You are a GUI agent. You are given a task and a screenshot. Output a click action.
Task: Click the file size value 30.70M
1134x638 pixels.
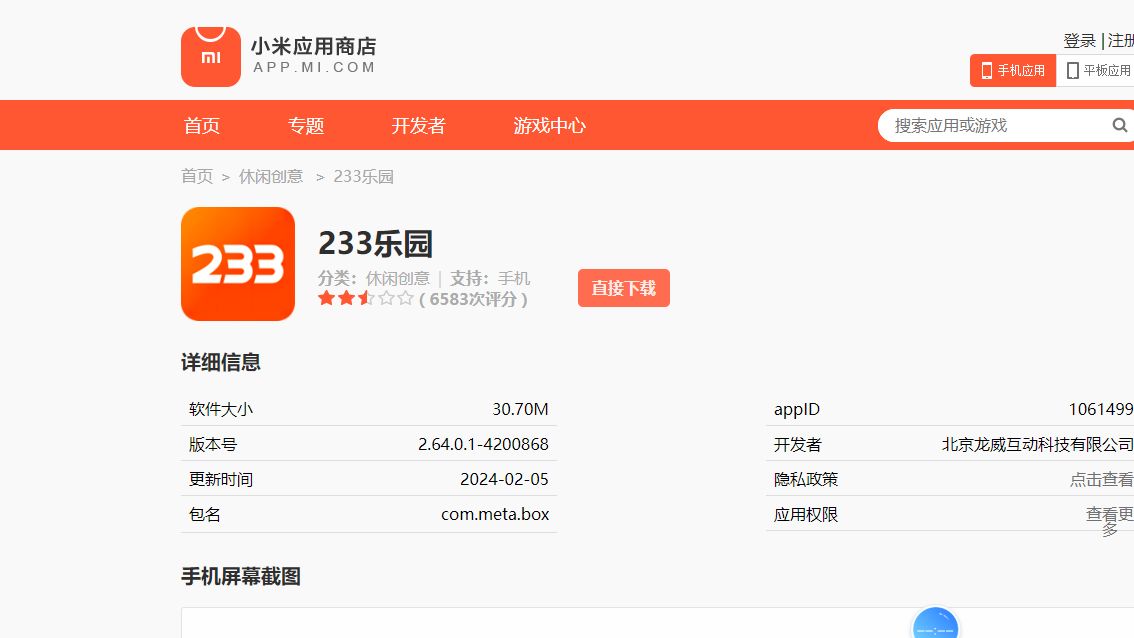point(520,409)
